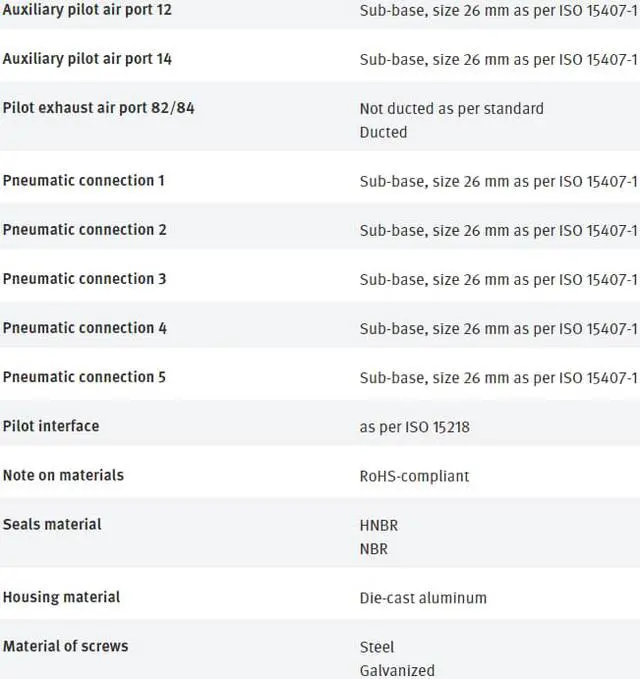Click the "Pneumatic connection 5" row label
This screenshot has height=679, width=640.
[84, 377]
